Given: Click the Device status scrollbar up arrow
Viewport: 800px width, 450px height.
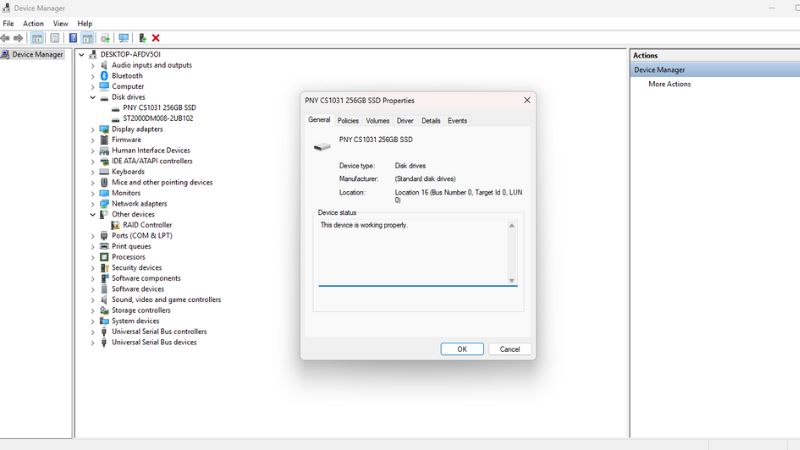Looking at the screenshot, I should point(512,226).
